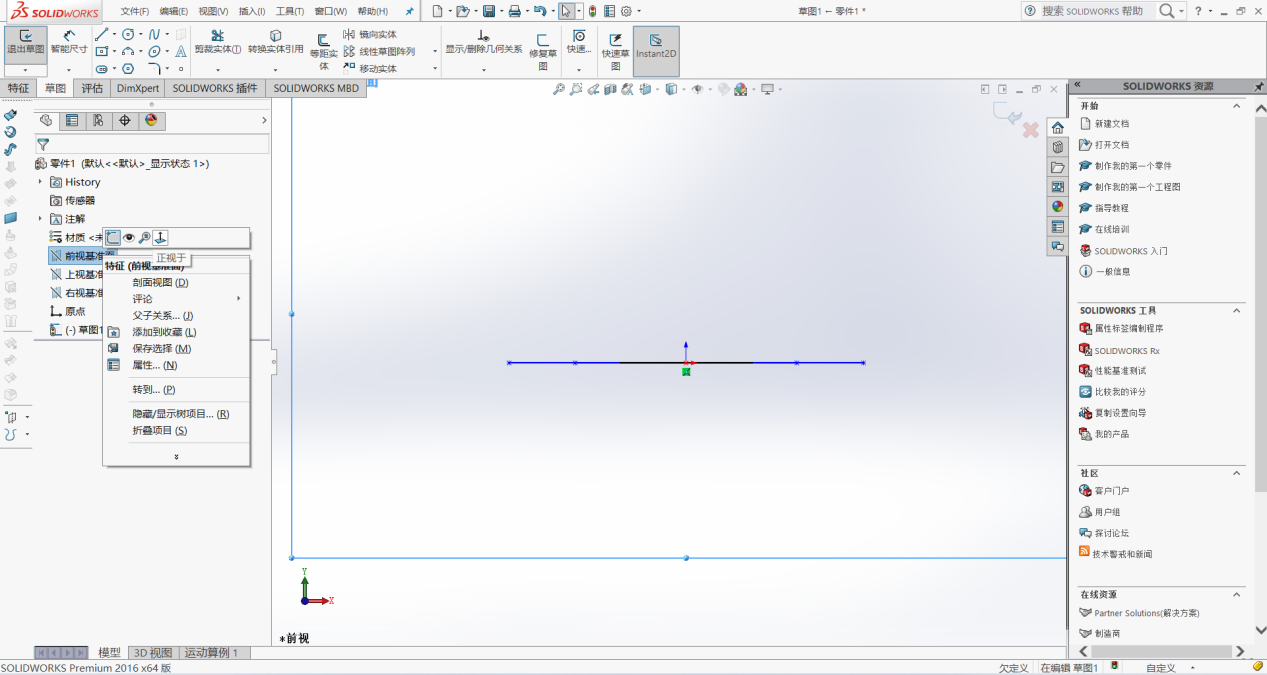Click the SOLIDWORKS Rx link
Viewport: 1267px width, 675px height.
(x=1127, y=351)
